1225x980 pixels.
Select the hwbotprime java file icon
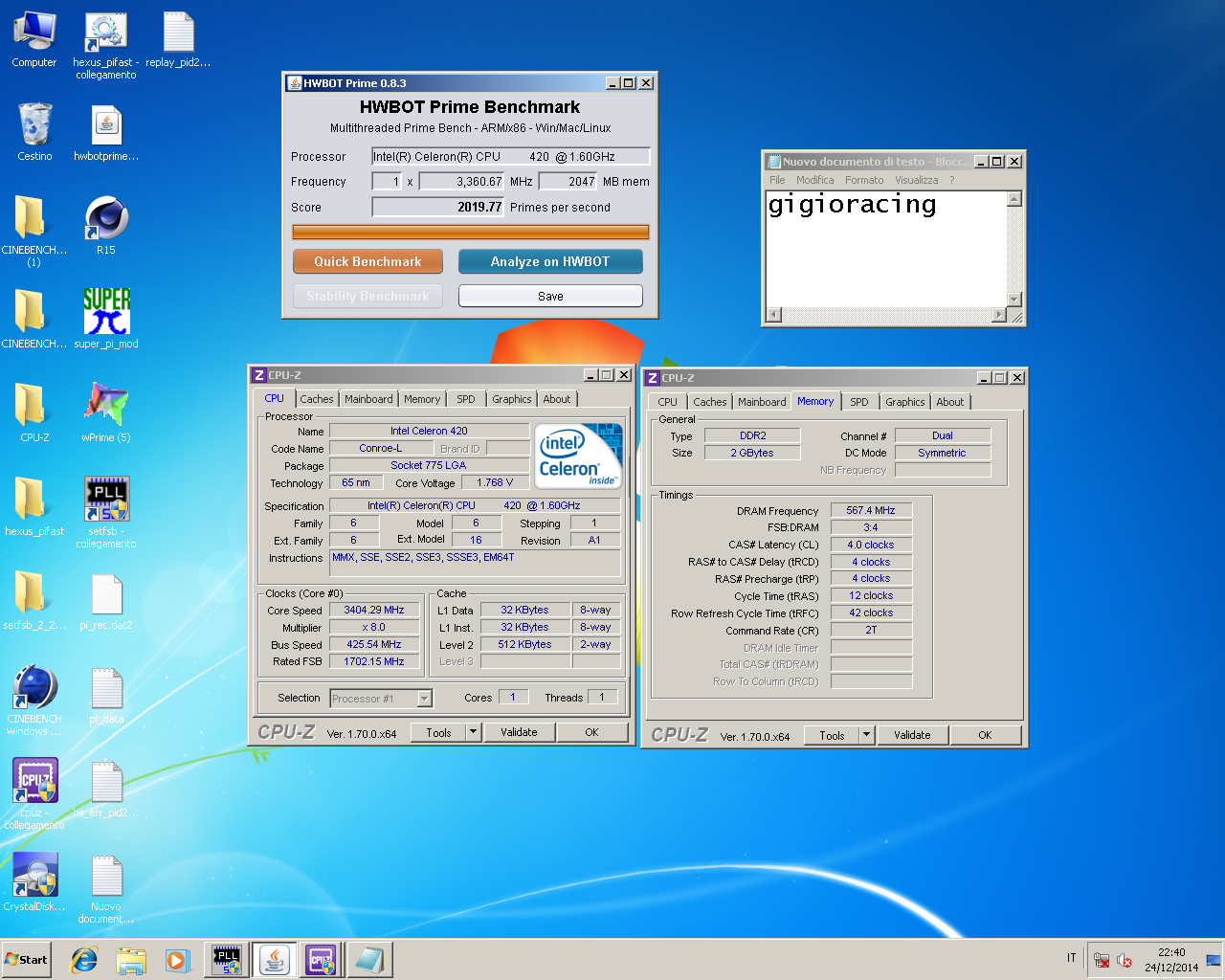pos(106,132)
